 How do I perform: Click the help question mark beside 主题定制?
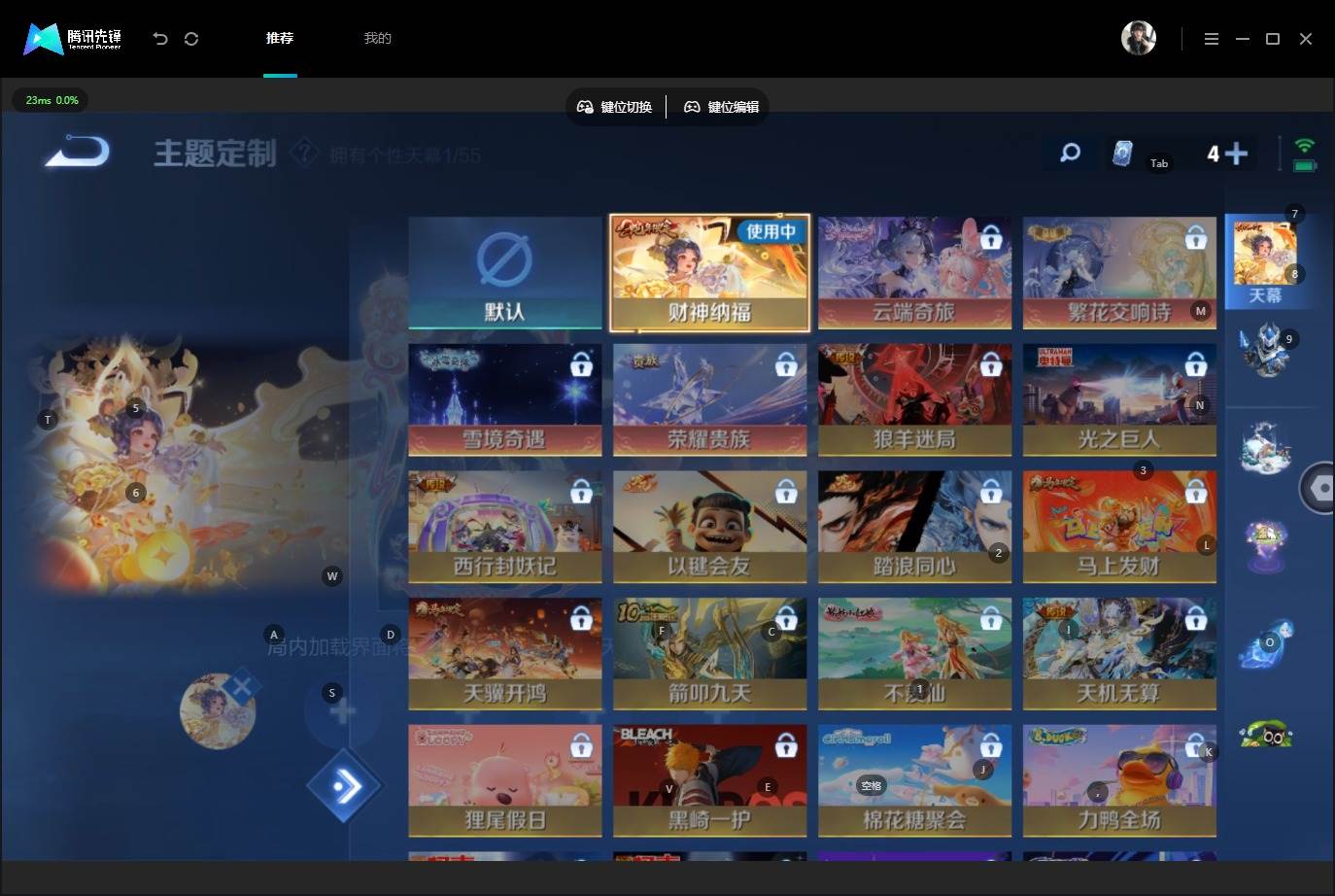[304, 153]
